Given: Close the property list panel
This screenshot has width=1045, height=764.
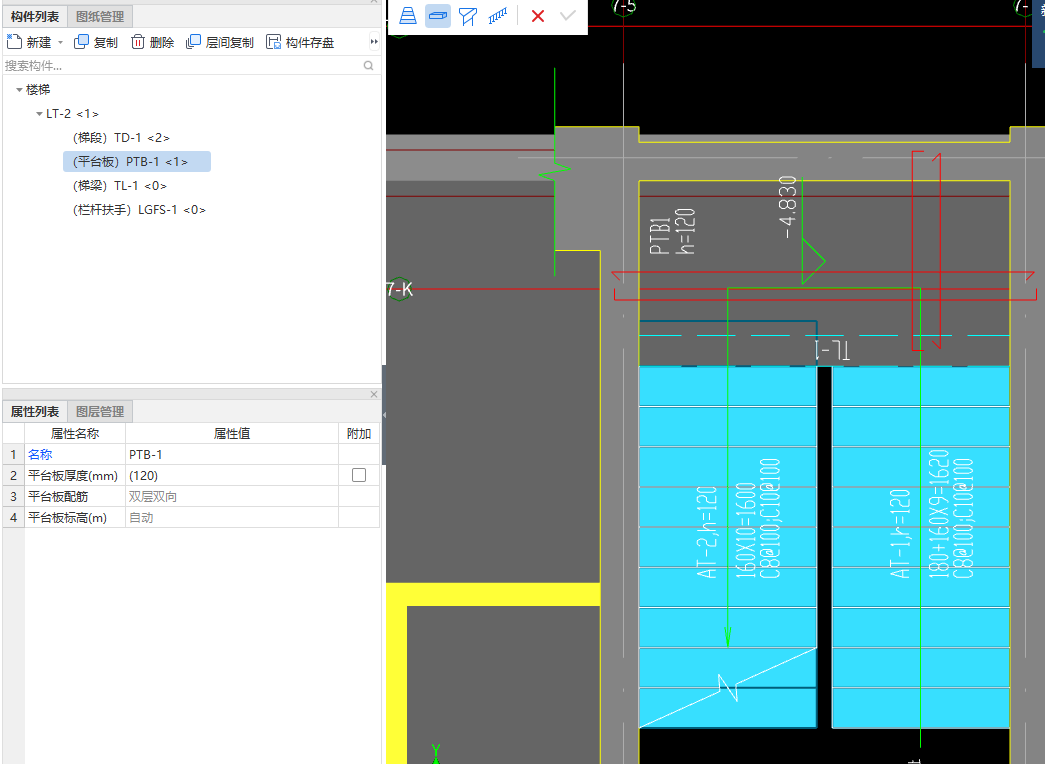Looking at the screenshot, I should (374, 394).
